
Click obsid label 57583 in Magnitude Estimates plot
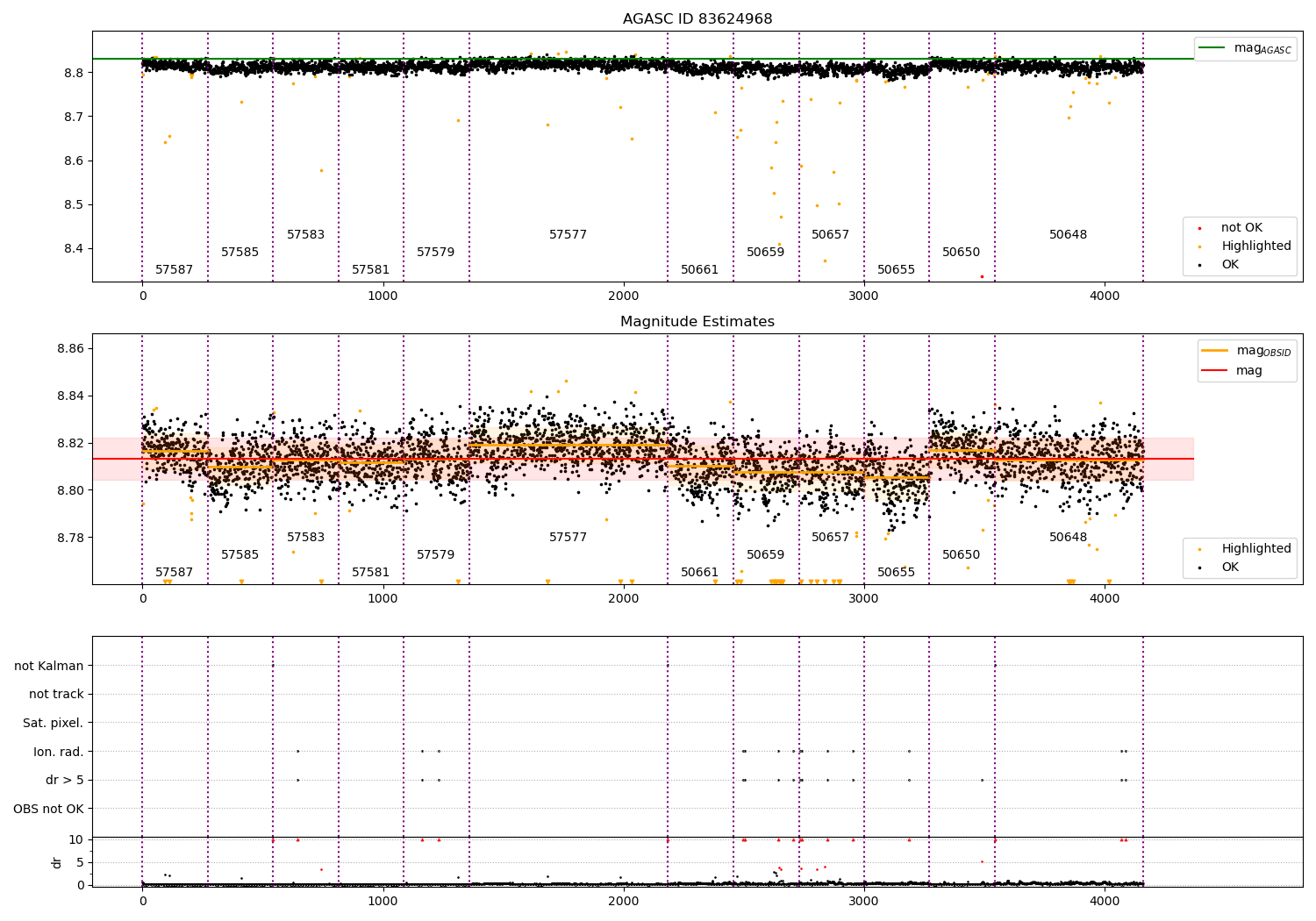pos(305,538)
